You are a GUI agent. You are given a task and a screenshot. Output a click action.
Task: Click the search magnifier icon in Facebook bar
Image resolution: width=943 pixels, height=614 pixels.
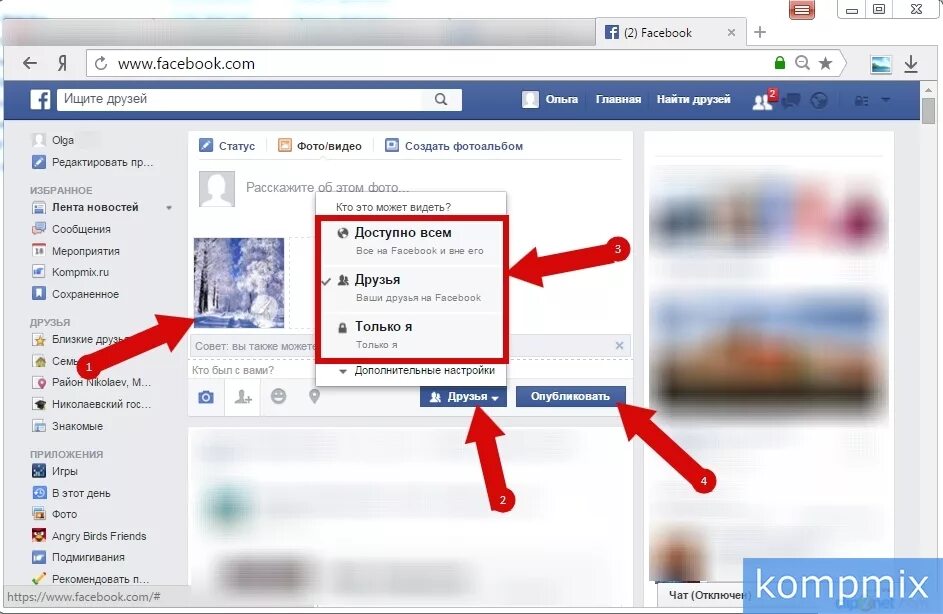coord(441,99)
